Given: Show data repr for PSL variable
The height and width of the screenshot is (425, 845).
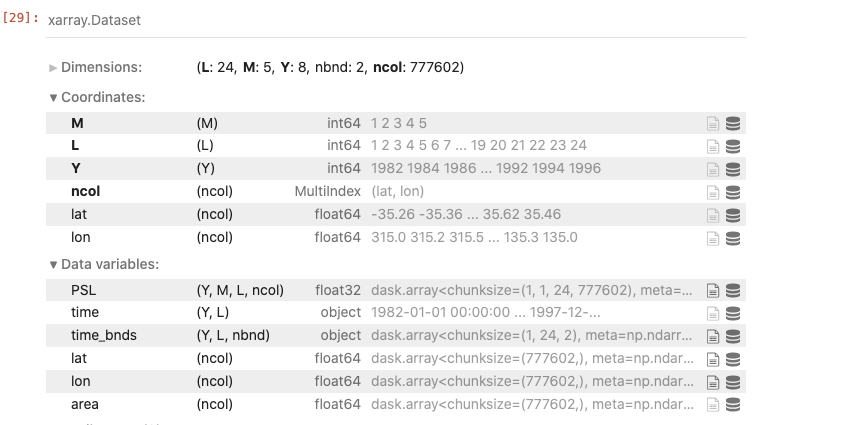Looking at the screenshot, I should pos(732,291).
